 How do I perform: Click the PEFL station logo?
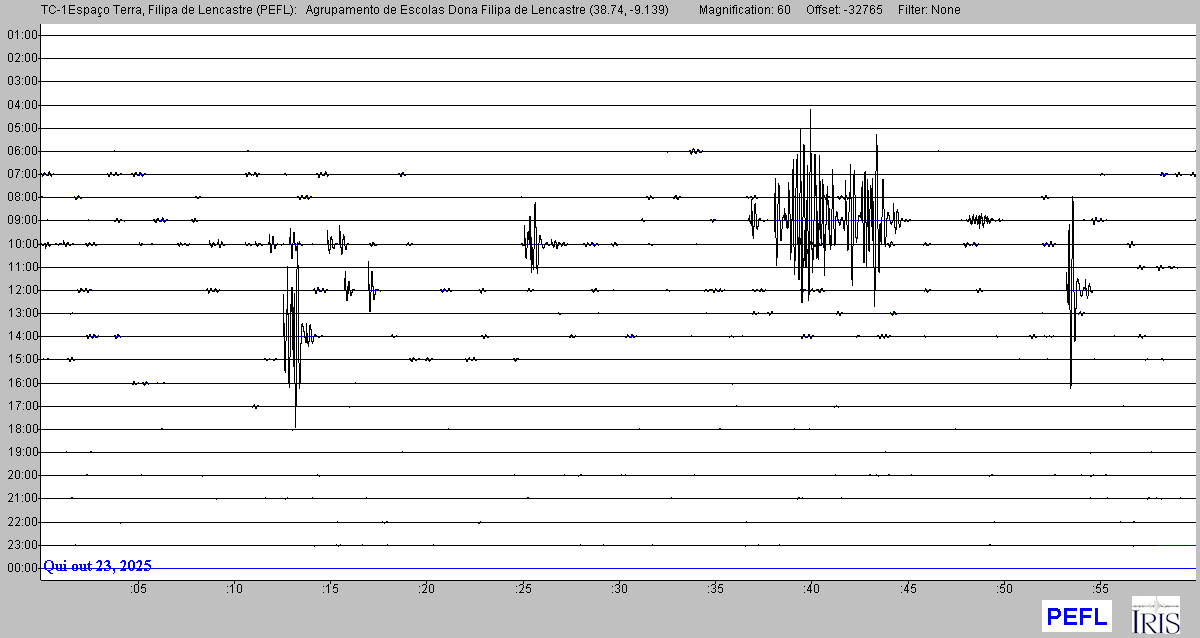click(x=1076, y=616)
